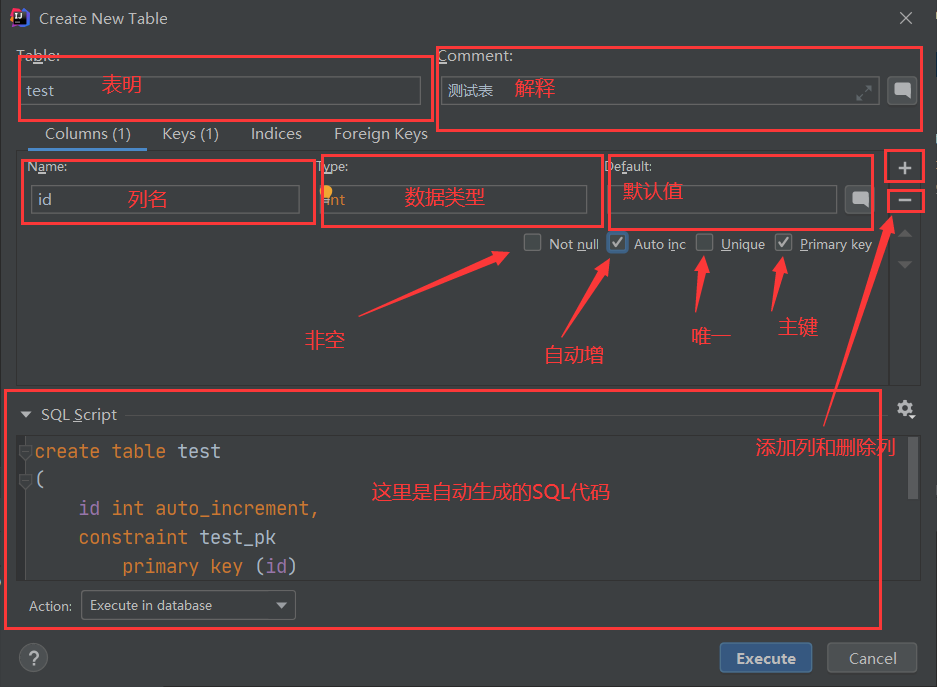The height and width of the screenshot is (687, 937).
Task: Open the Indices tab
Action: (x=276, y=134)
